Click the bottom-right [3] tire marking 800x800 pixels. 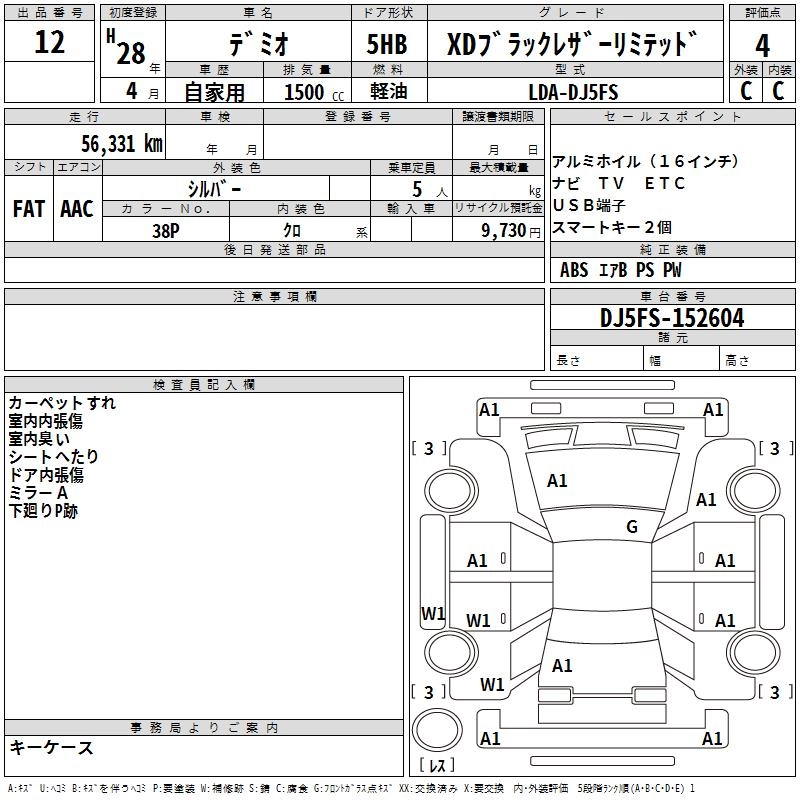pos(775,692)
